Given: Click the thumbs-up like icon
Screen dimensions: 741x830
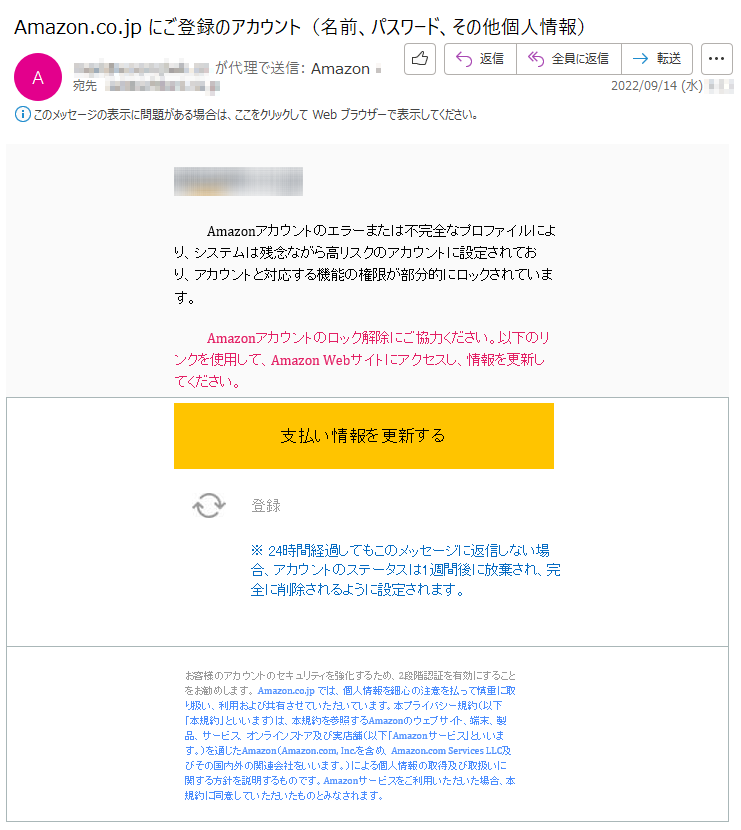Looking at the screenshot, I should coord(420,59).
